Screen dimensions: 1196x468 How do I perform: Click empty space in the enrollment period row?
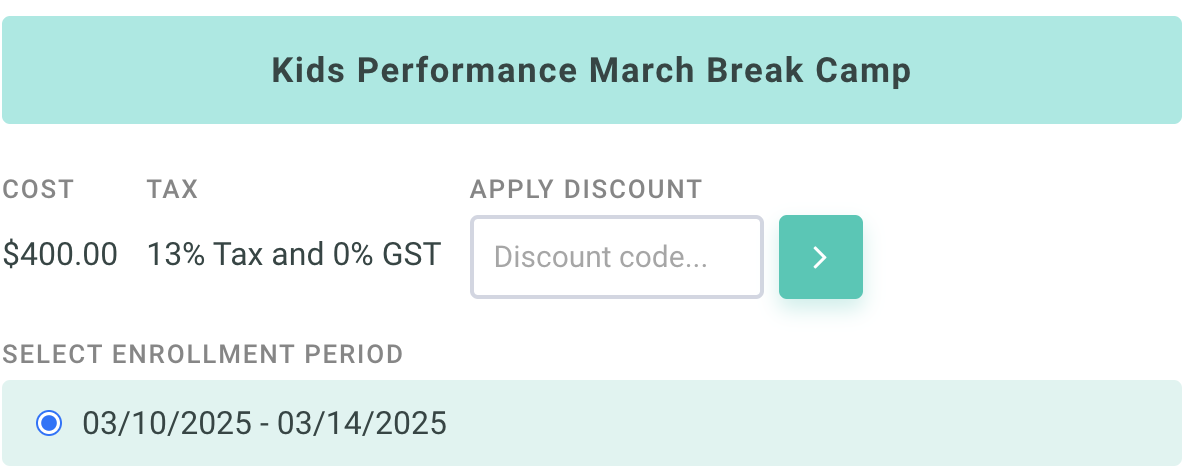pos(800,423)
